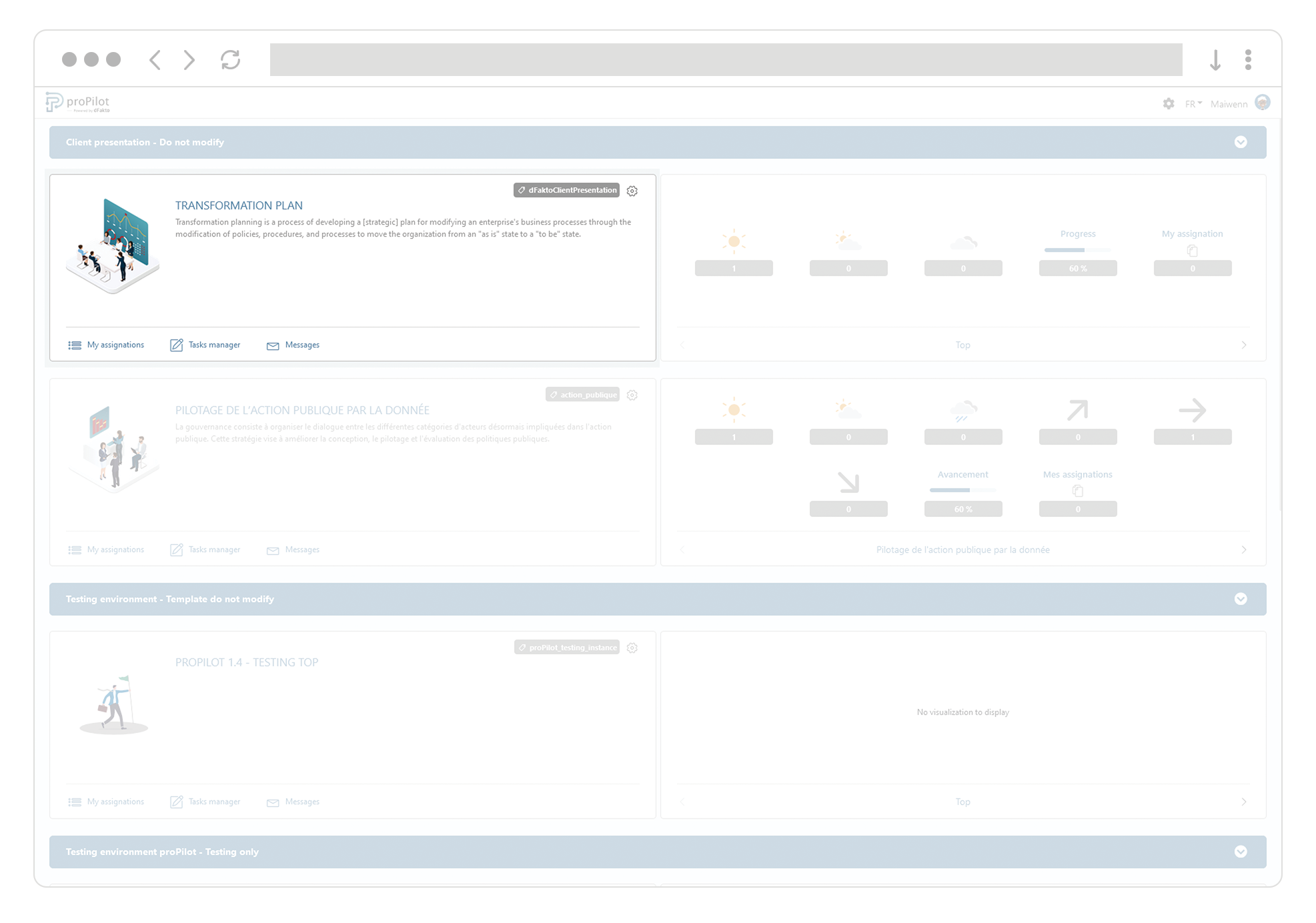Click the Messages link on action_publique card

pos(302,550)
